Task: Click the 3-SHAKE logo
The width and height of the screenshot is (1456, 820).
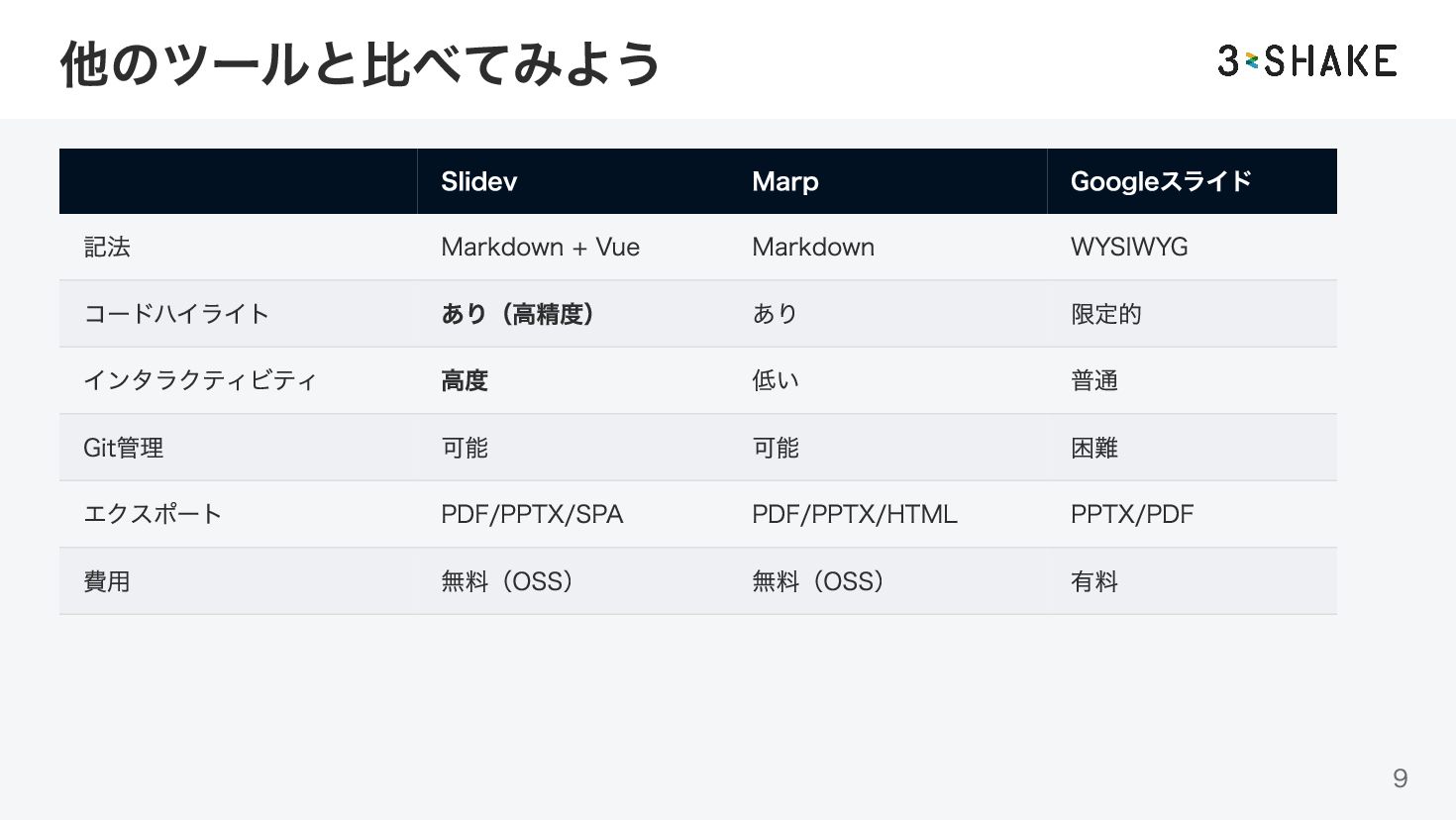Action: (x=1307, y=60)
